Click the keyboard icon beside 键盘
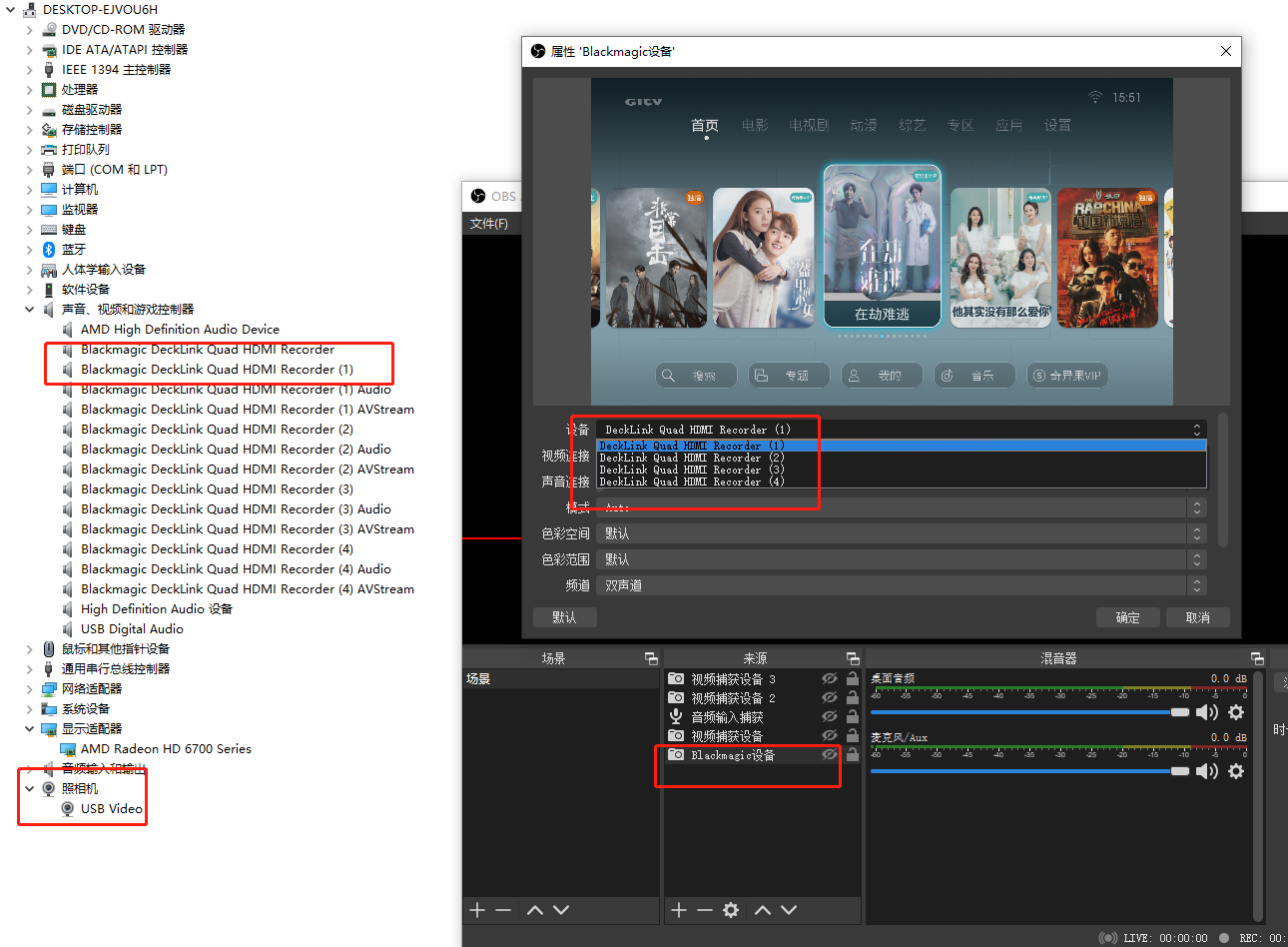The width and height of the screenshot is (1288, 947). click(48, 230)
